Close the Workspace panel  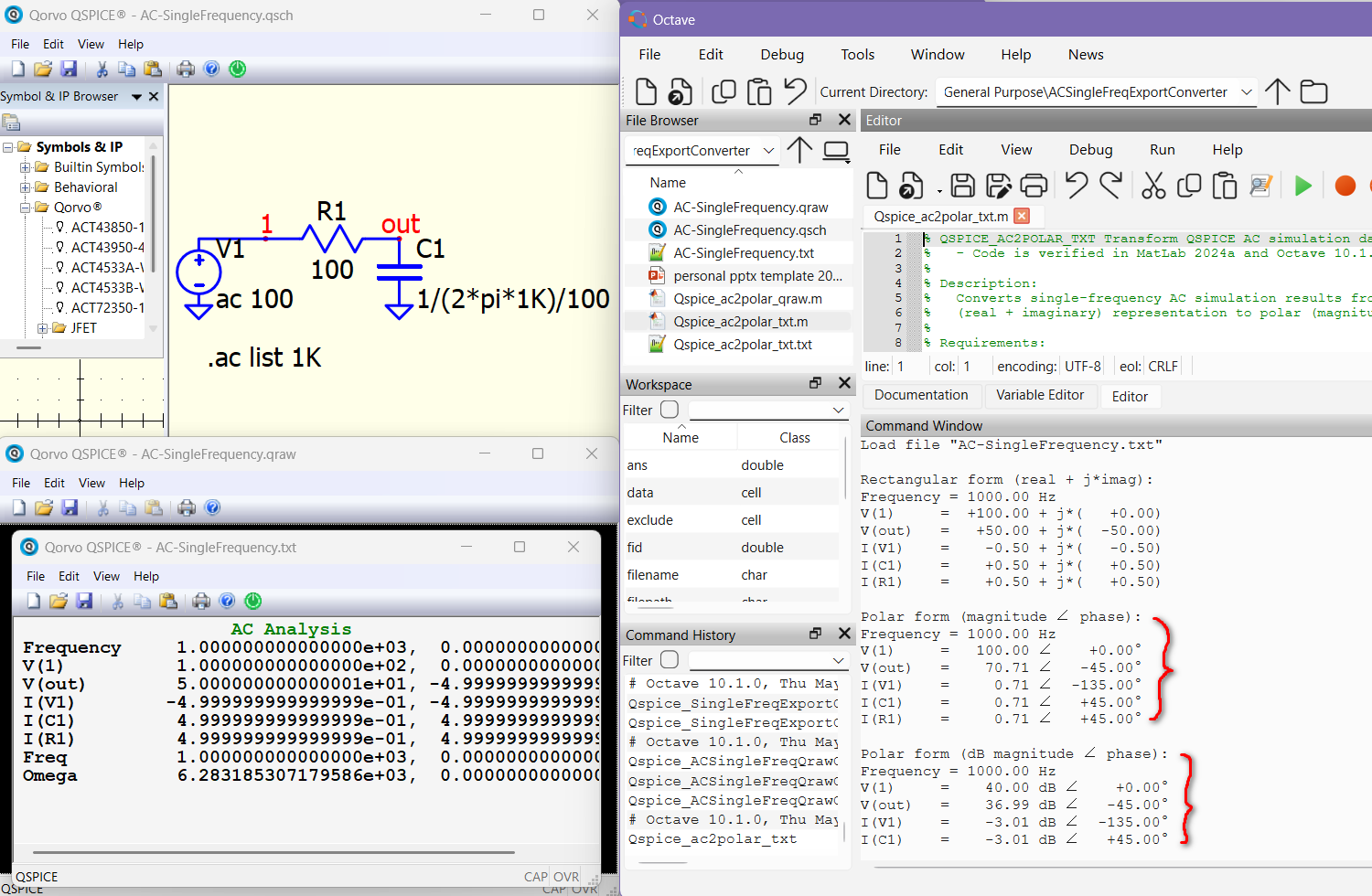tap(844, 383)
